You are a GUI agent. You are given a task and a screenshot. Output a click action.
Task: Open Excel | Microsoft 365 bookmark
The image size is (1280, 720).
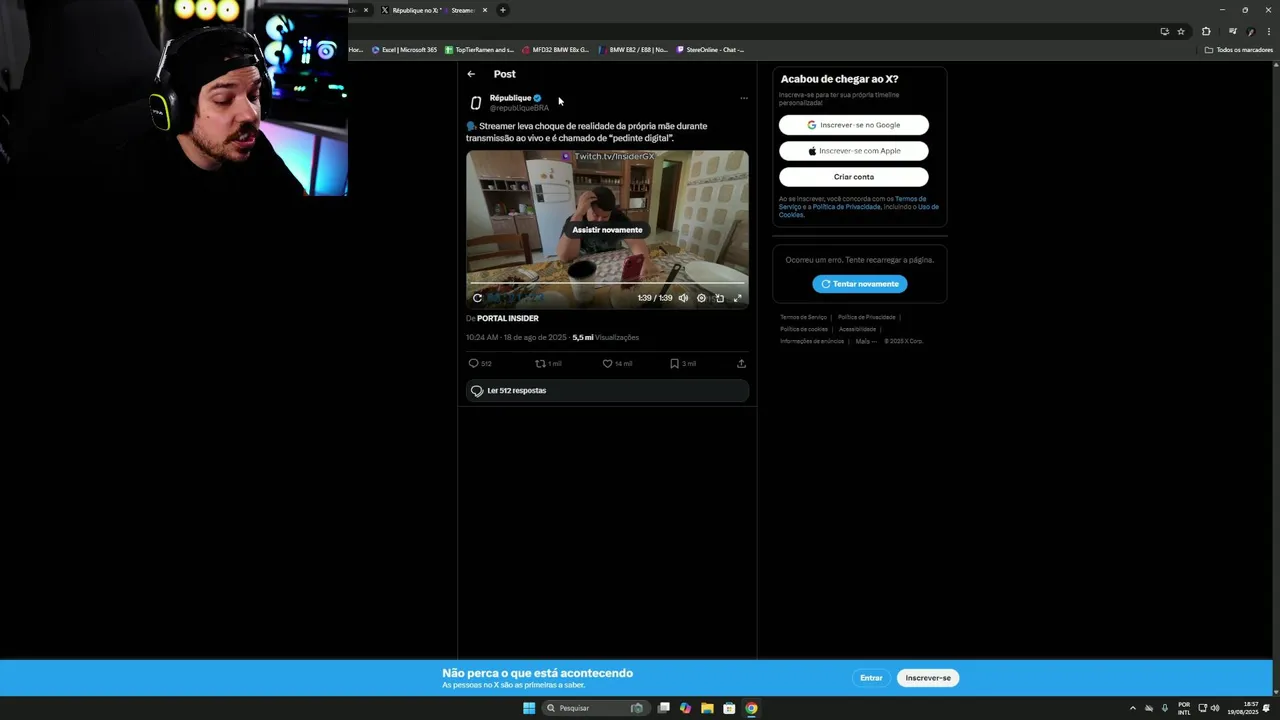click(x=405, y=49)
